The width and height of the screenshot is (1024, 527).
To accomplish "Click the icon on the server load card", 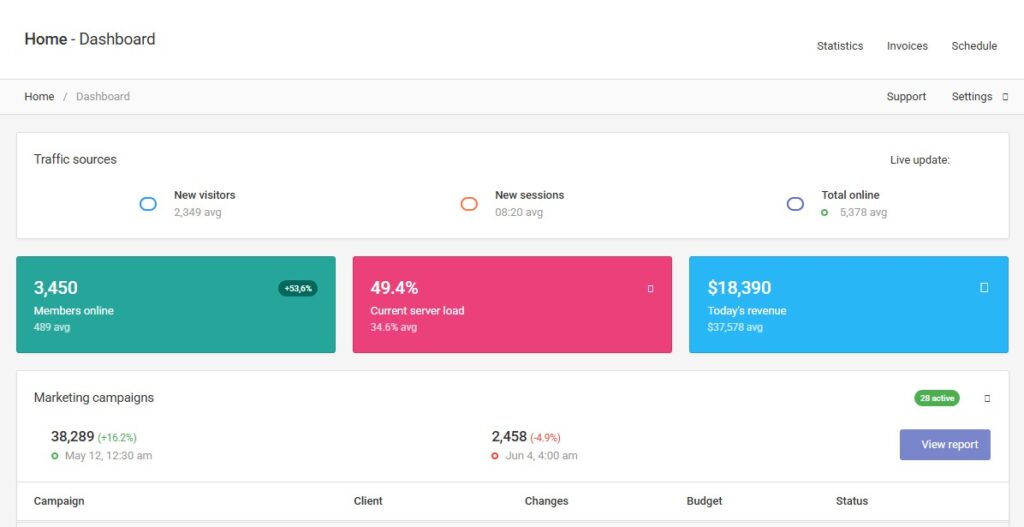I will 651,289.
